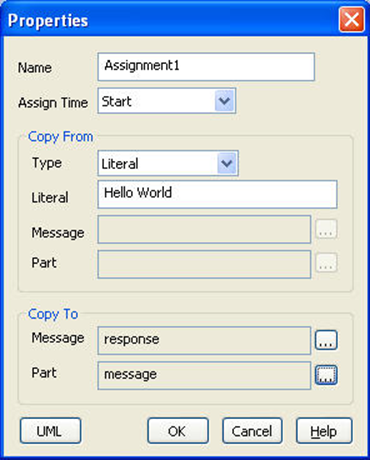
Task: Select the empty Copy From Message field
Action: coord(204,229)
